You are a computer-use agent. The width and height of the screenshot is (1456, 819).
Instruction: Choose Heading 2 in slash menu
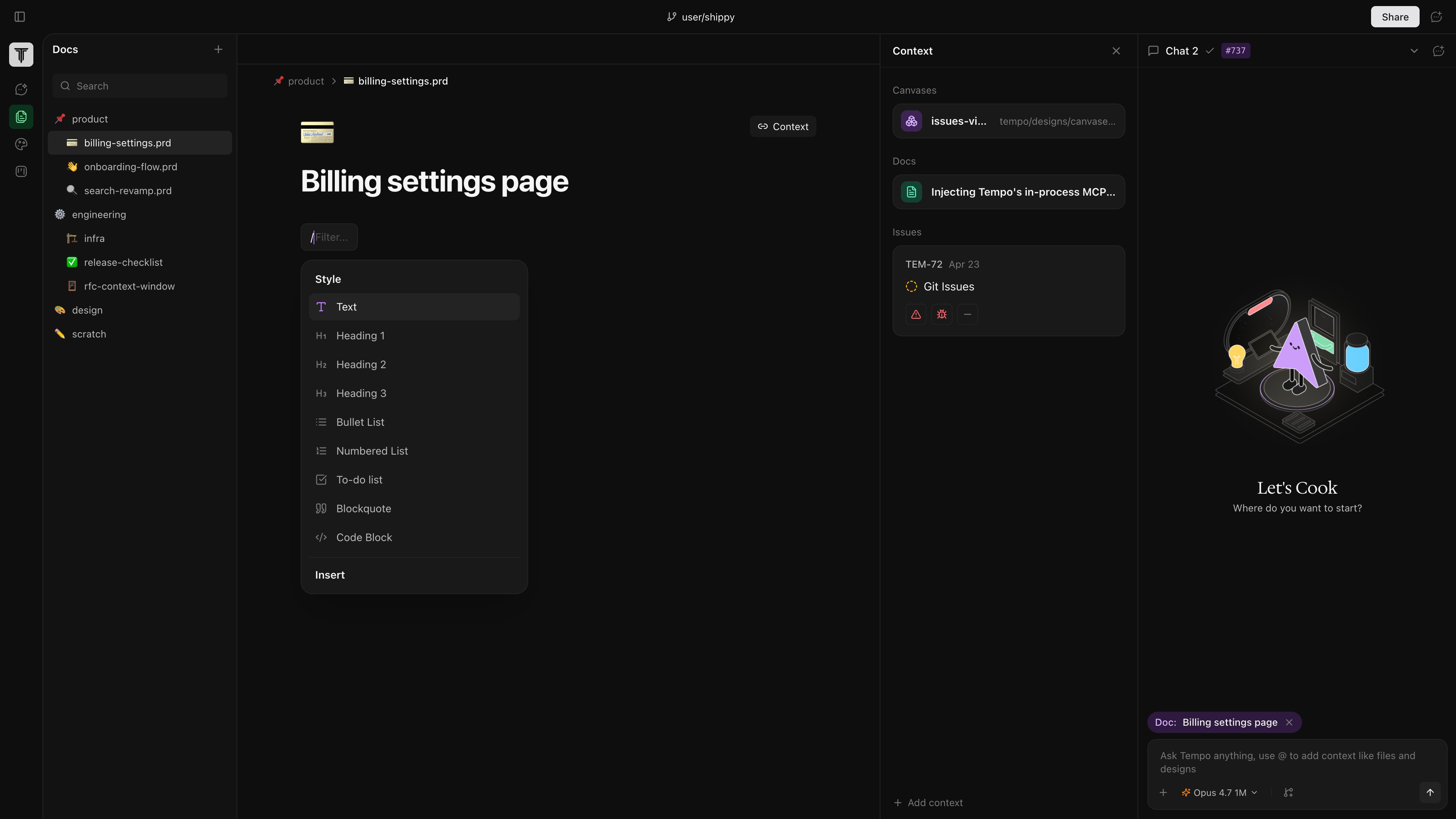[x=414, y=364]
